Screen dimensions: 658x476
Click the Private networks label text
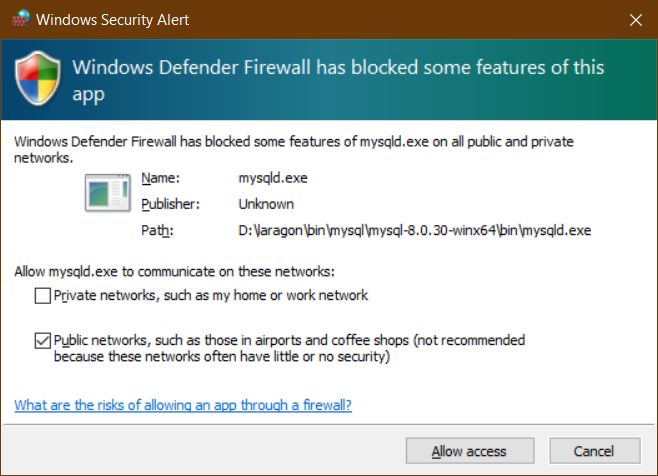coord(211,296)
